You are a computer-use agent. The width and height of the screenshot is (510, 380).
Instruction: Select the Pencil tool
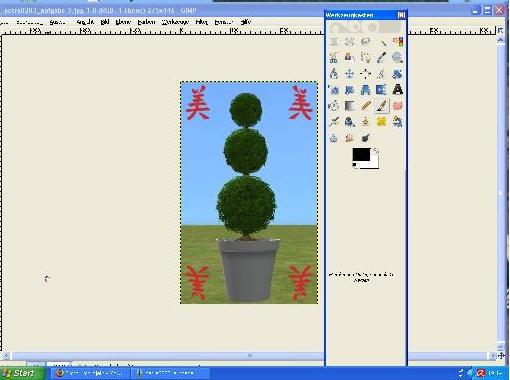point(365,106)
